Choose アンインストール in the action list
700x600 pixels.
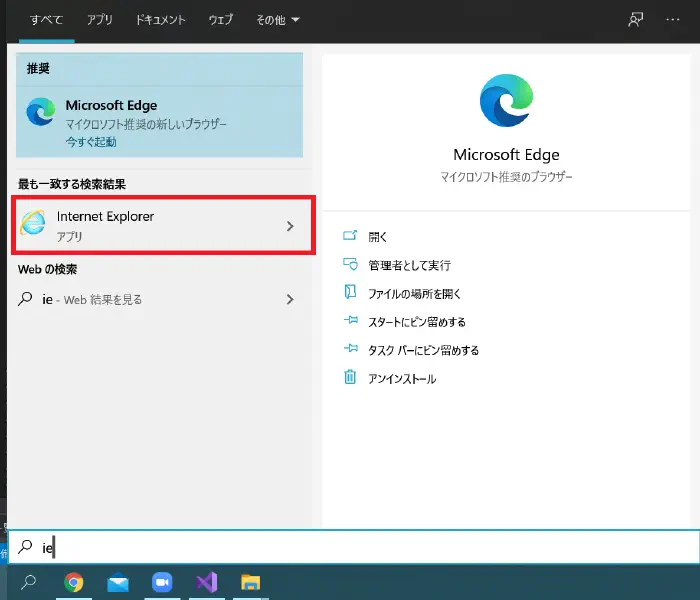(402, 378)
